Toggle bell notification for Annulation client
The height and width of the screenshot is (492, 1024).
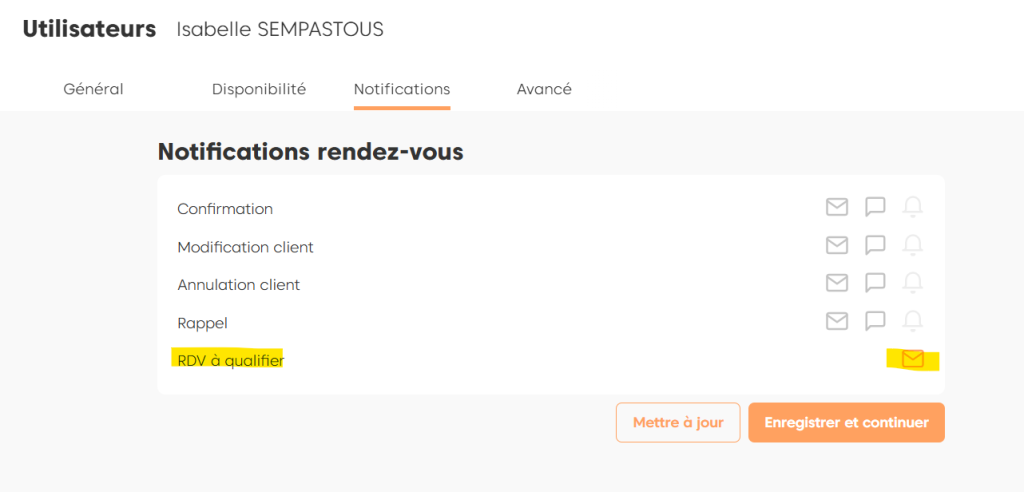(912, 283)
